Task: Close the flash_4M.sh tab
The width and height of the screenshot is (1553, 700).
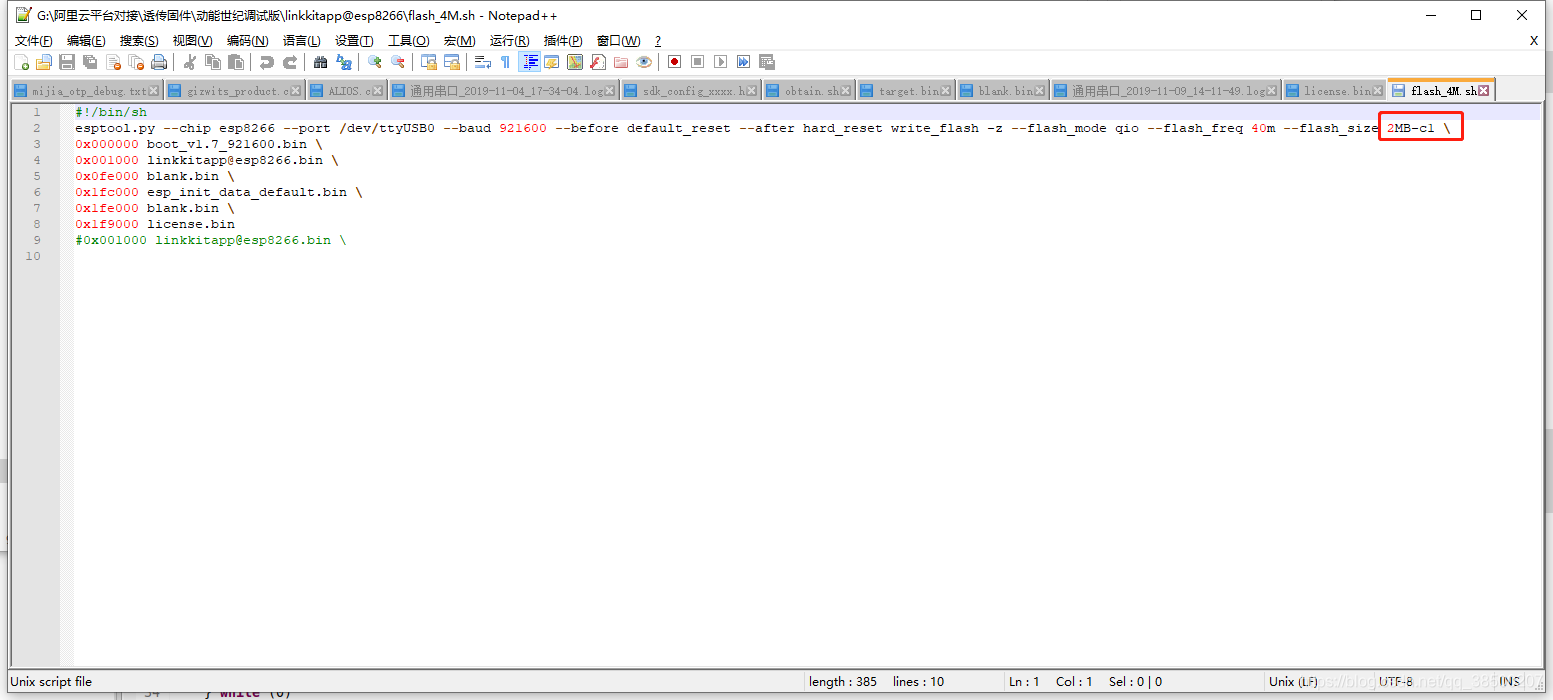Action: coord(1484,90)
